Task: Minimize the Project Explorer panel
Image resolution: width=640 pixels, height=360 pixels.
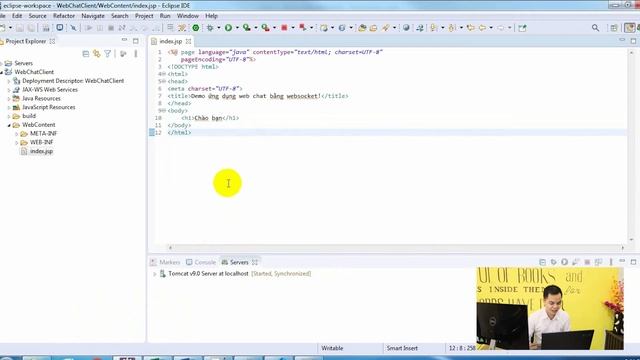Action: 124,40
